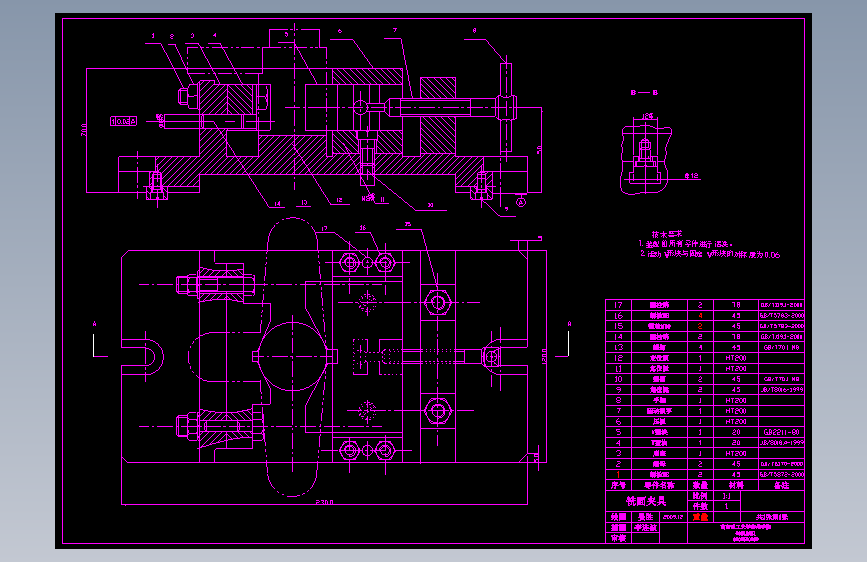This screenshot has width=867, height=562.
Task: Click the GB2211-80 standard cell
Action: [781, 432]
